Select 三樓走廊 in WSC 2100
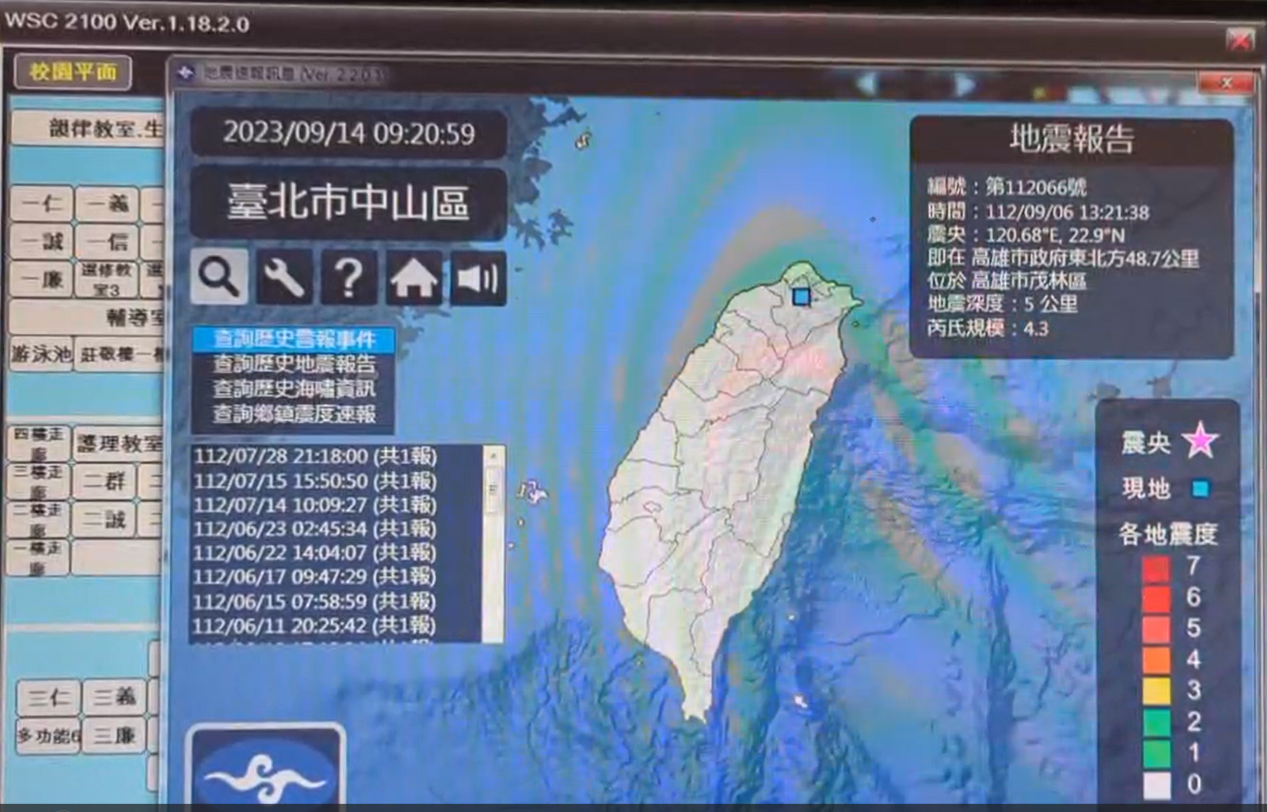 coord(38,481)
